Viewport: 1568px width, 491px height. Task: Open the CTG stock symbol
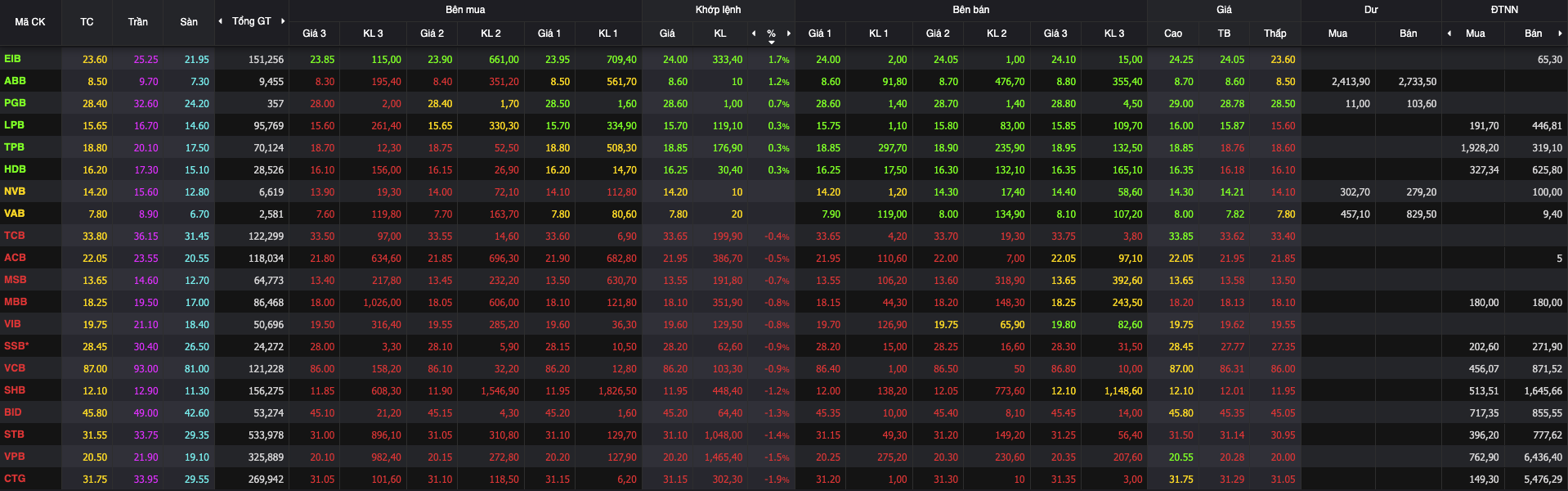click(x=15, y=479)
